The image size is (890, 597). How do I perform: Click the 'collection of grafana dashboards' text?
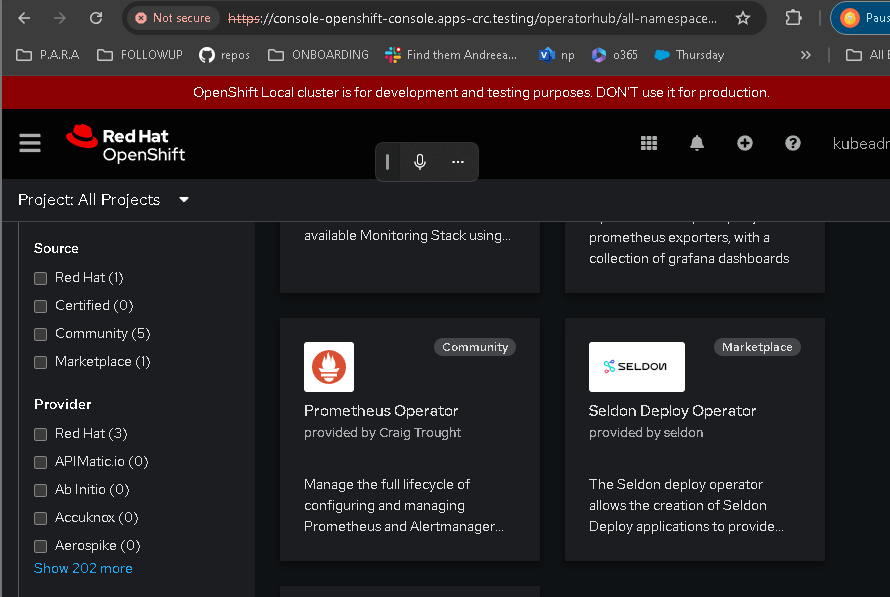(689, 258)
